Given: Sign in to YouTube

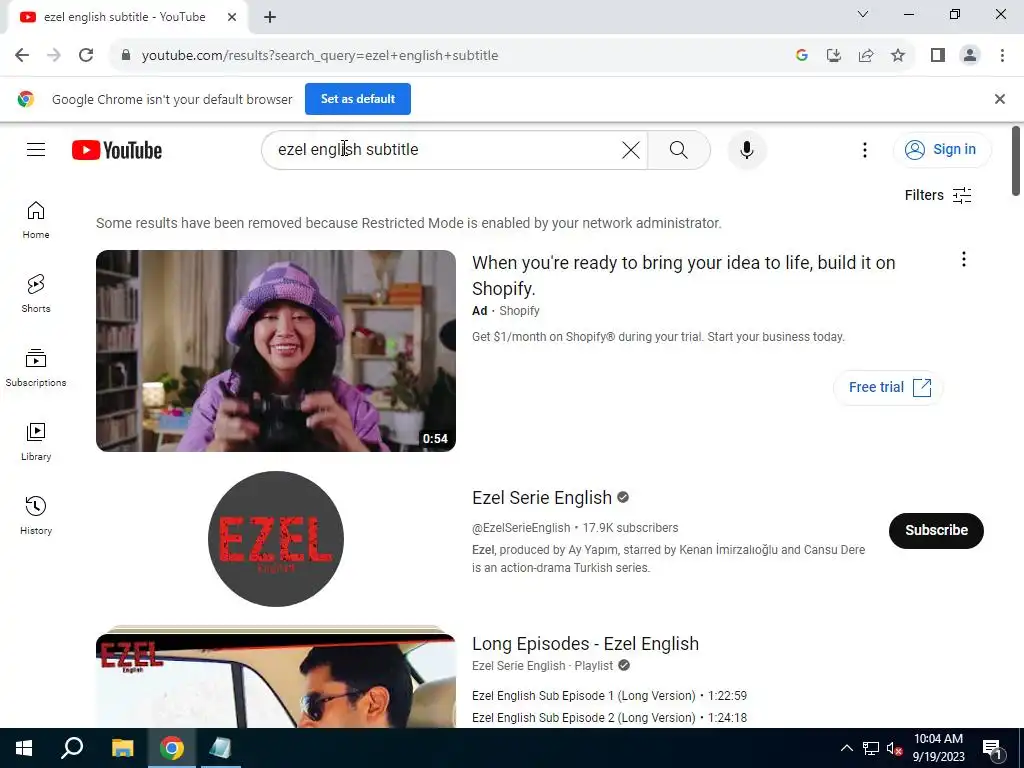Looking at the screenshot, I should (942, 150).
